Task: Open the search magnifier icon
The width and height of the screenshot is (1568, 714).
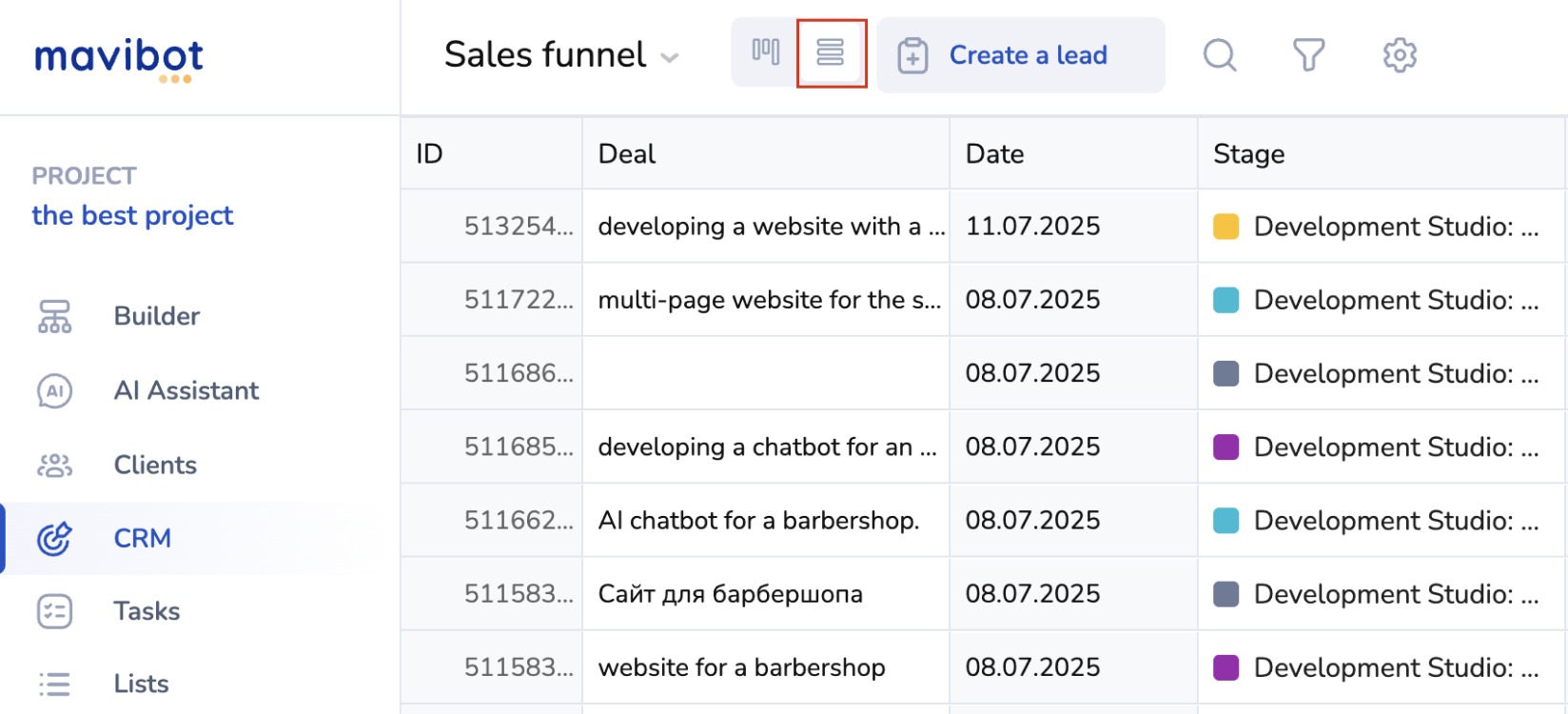Action: click(x=1219, y=55)
